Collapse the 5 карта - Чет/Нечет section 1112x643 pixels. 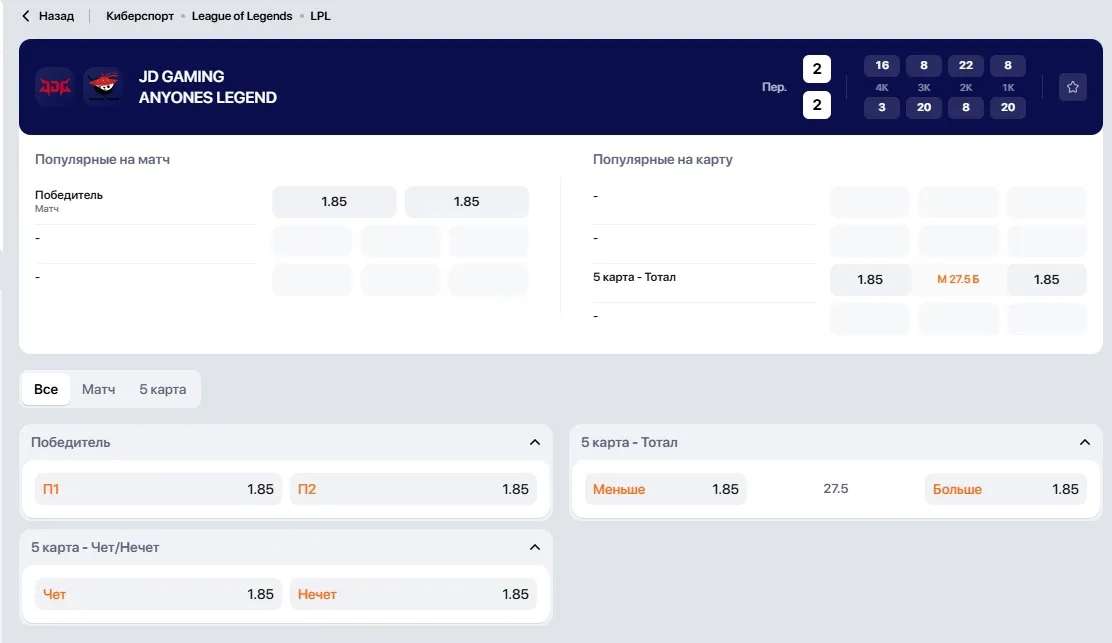(x=535, y=547)
